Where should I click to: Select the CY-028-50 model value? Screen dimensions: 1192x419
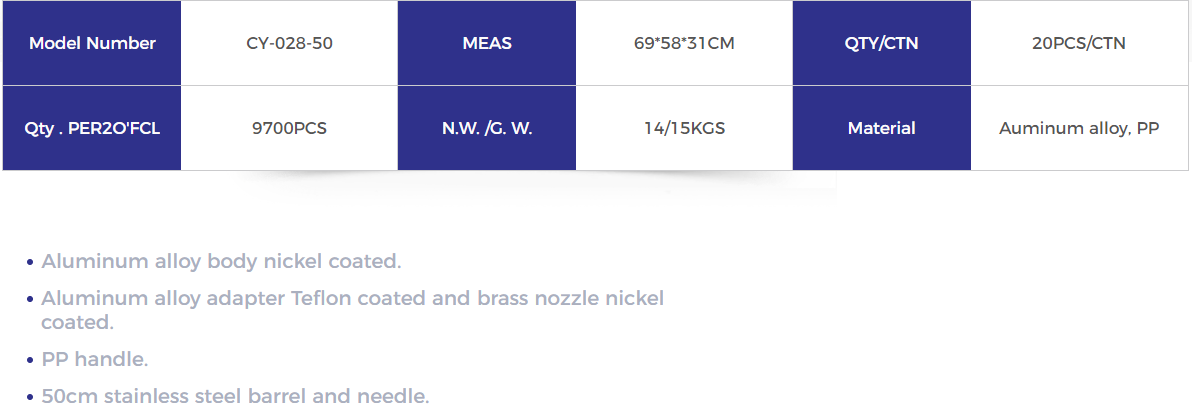(289, 43)
